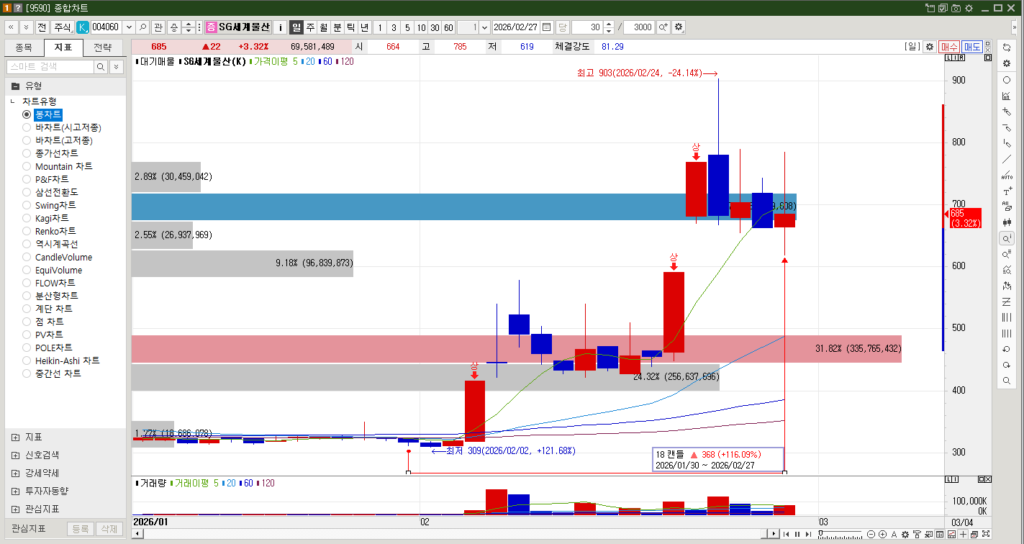Click the stock search magnifier icon
Screen dimensions: 1024x544
click(143, 26)
